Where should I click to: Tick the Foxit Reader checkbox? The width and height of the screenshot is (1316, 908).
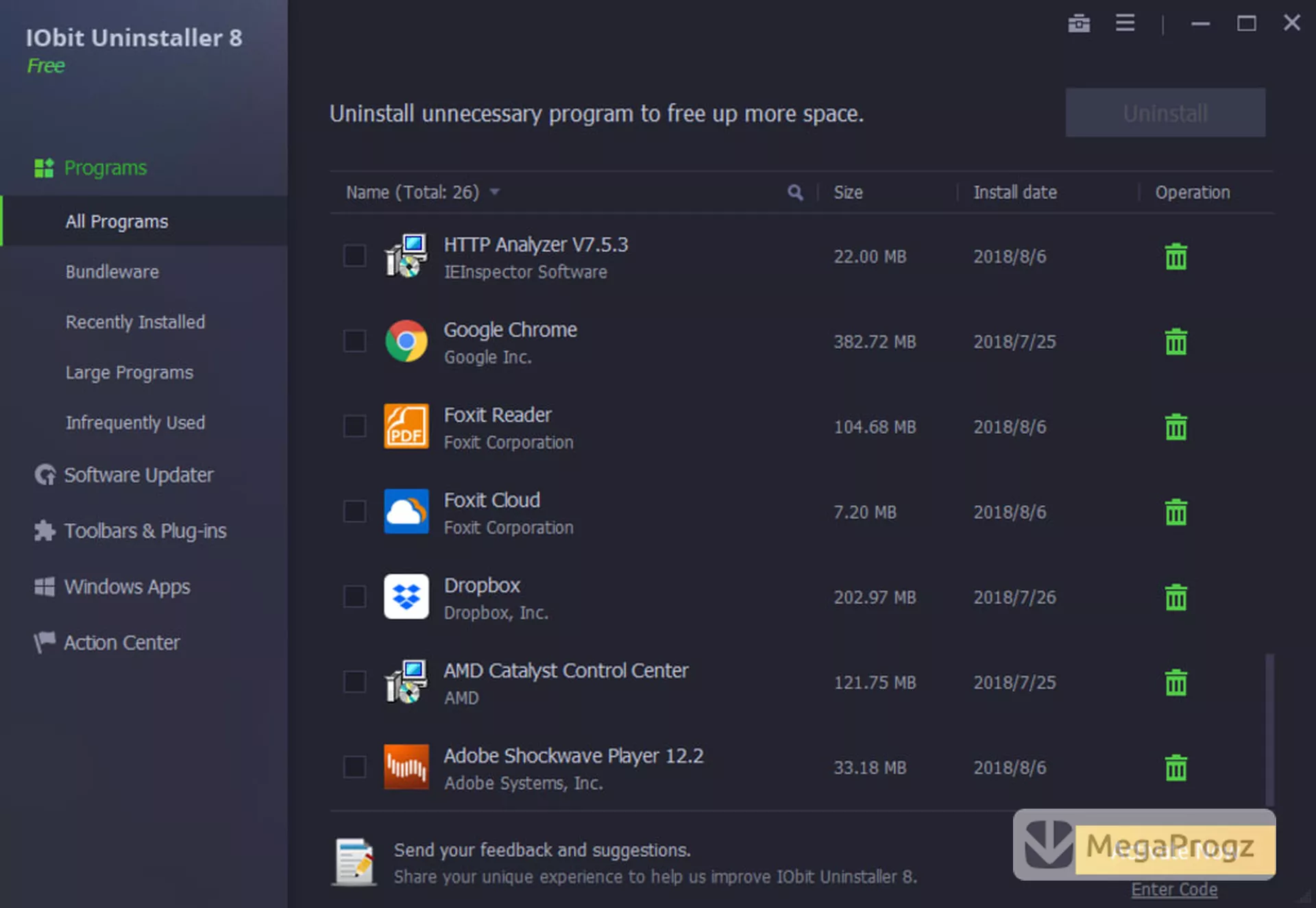(x=354, y=426)
